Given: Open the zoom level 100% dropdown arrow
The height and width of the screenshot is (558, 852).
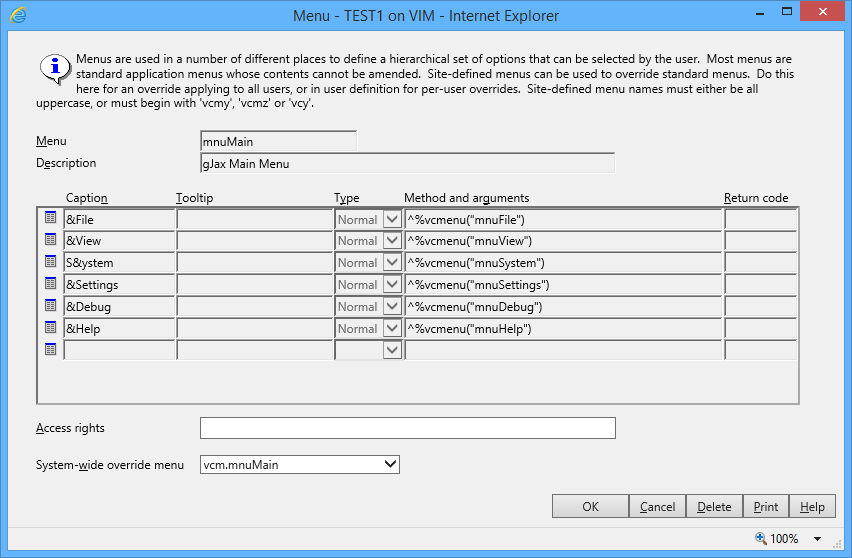Looking at the screenshot, I should (x=817, y=539).
